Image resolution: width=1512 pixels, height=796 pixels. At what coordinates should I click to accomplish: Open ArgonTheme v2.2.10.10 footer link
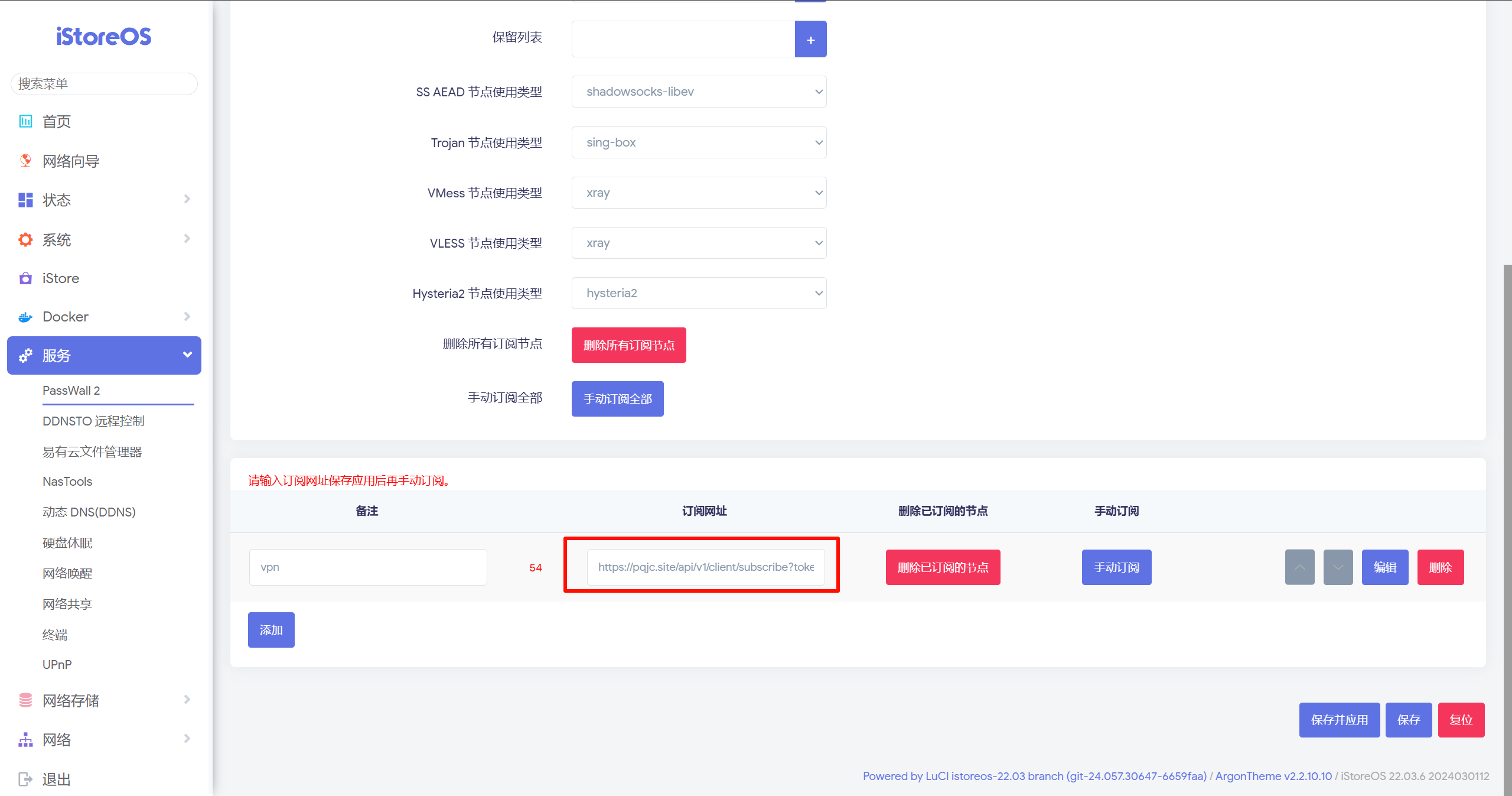[x=1273, y=776]
